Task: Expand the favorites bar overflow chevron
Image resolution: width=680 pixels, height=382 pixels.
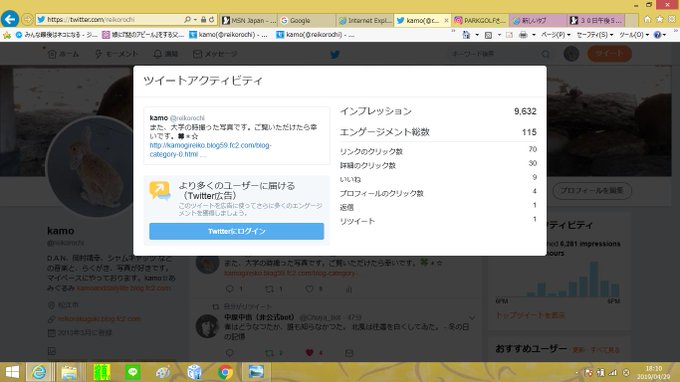Action: point(454,32)
